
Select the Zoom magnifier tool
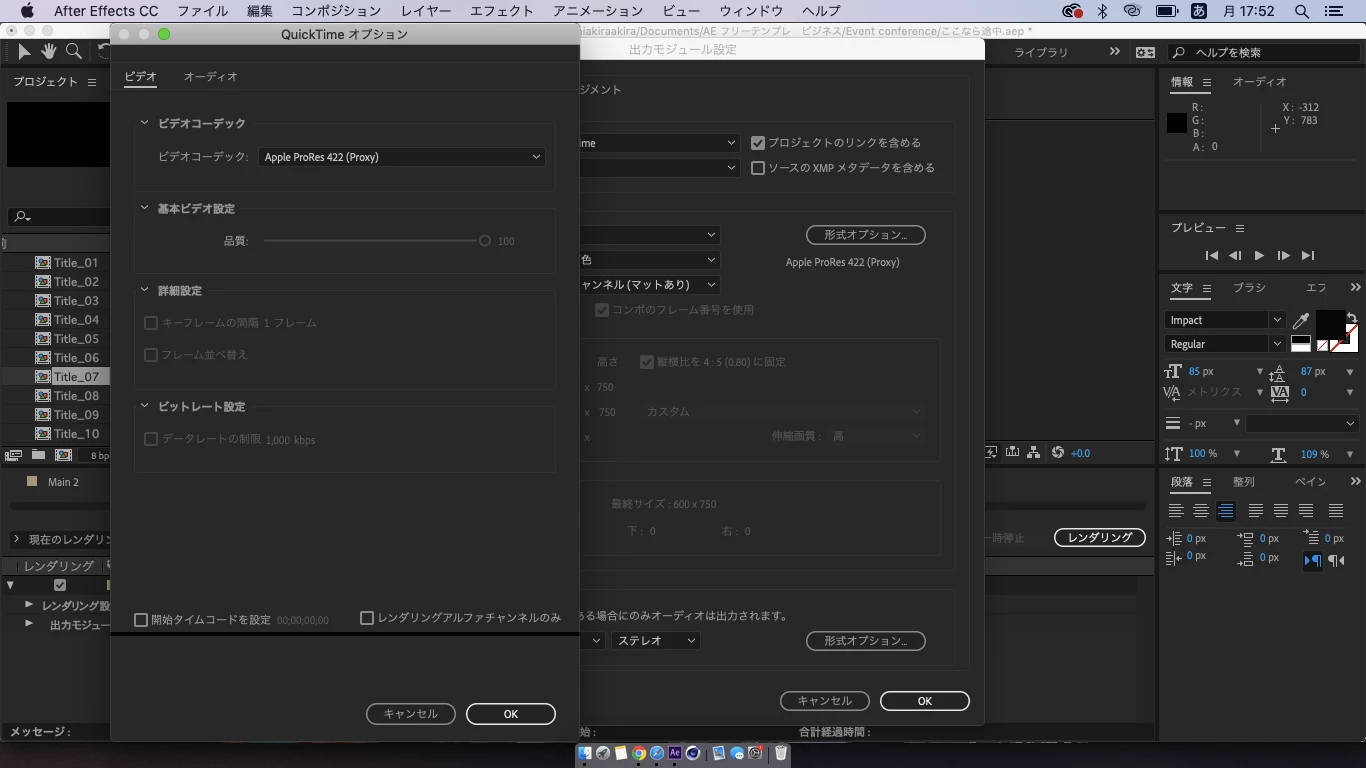74,51
